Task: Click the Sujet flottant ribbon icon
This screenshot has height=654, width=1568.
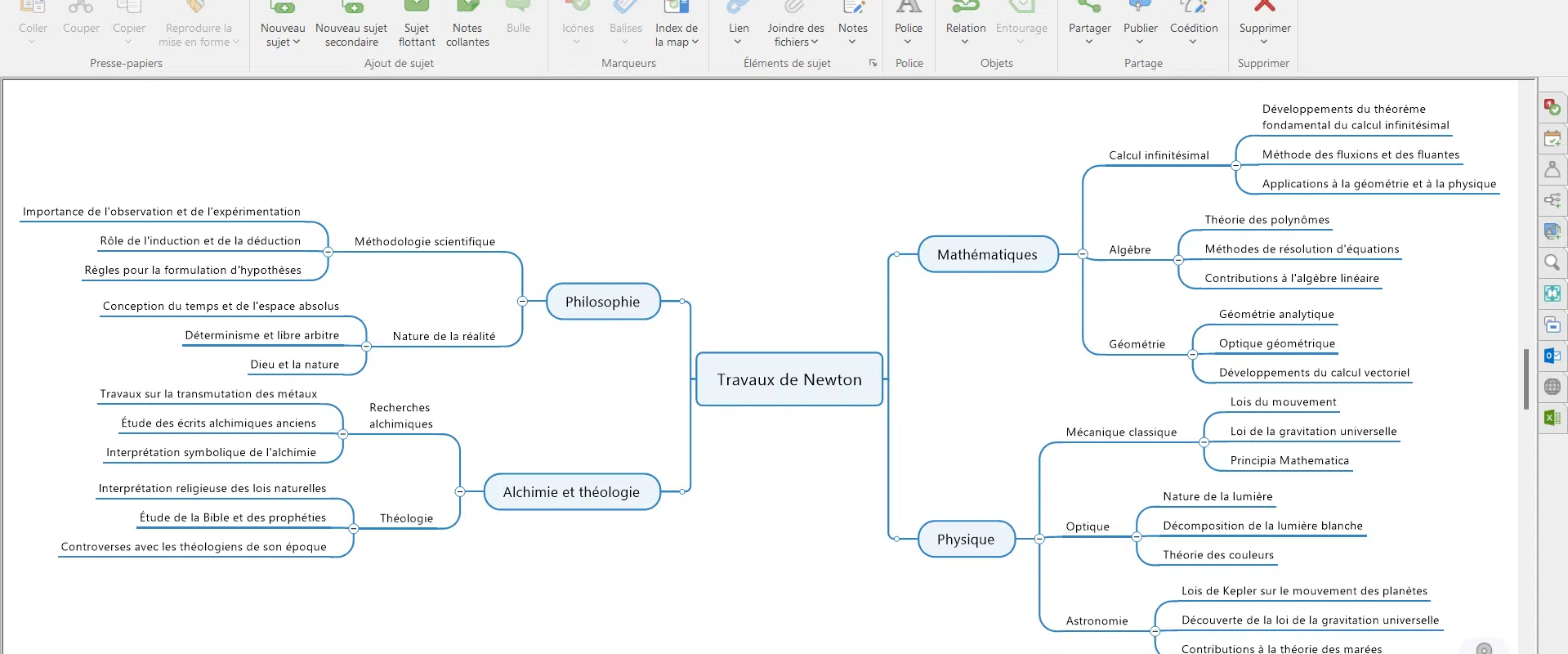Action: pyautogui.click(x=417, y=8)
